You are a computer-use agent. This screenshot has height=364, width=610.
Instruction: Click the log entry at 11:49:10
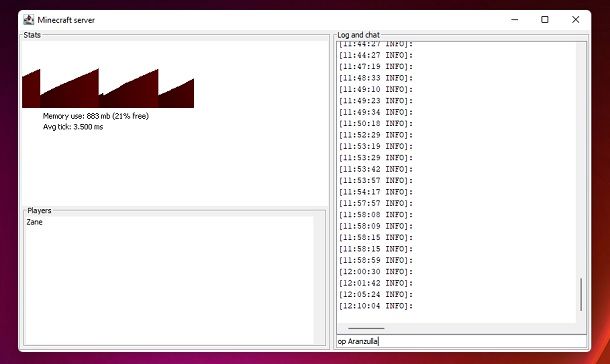(x=376, y=89)
